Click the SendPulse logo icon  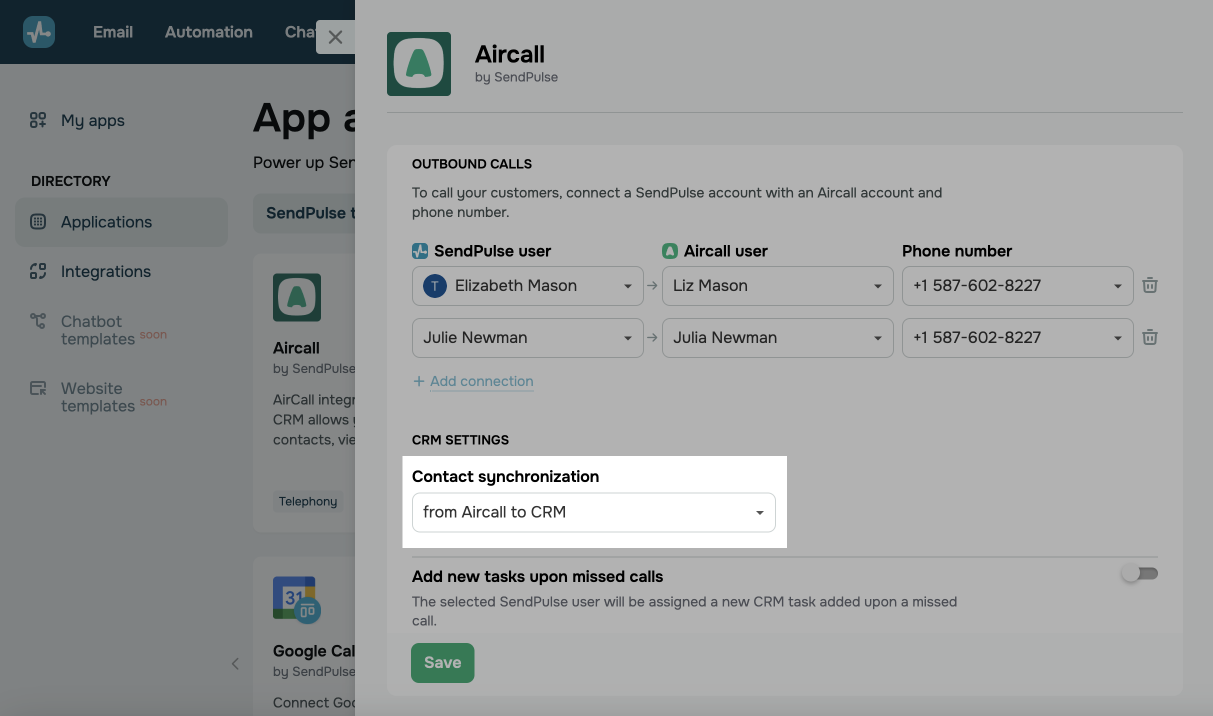(x=39, y=32)
